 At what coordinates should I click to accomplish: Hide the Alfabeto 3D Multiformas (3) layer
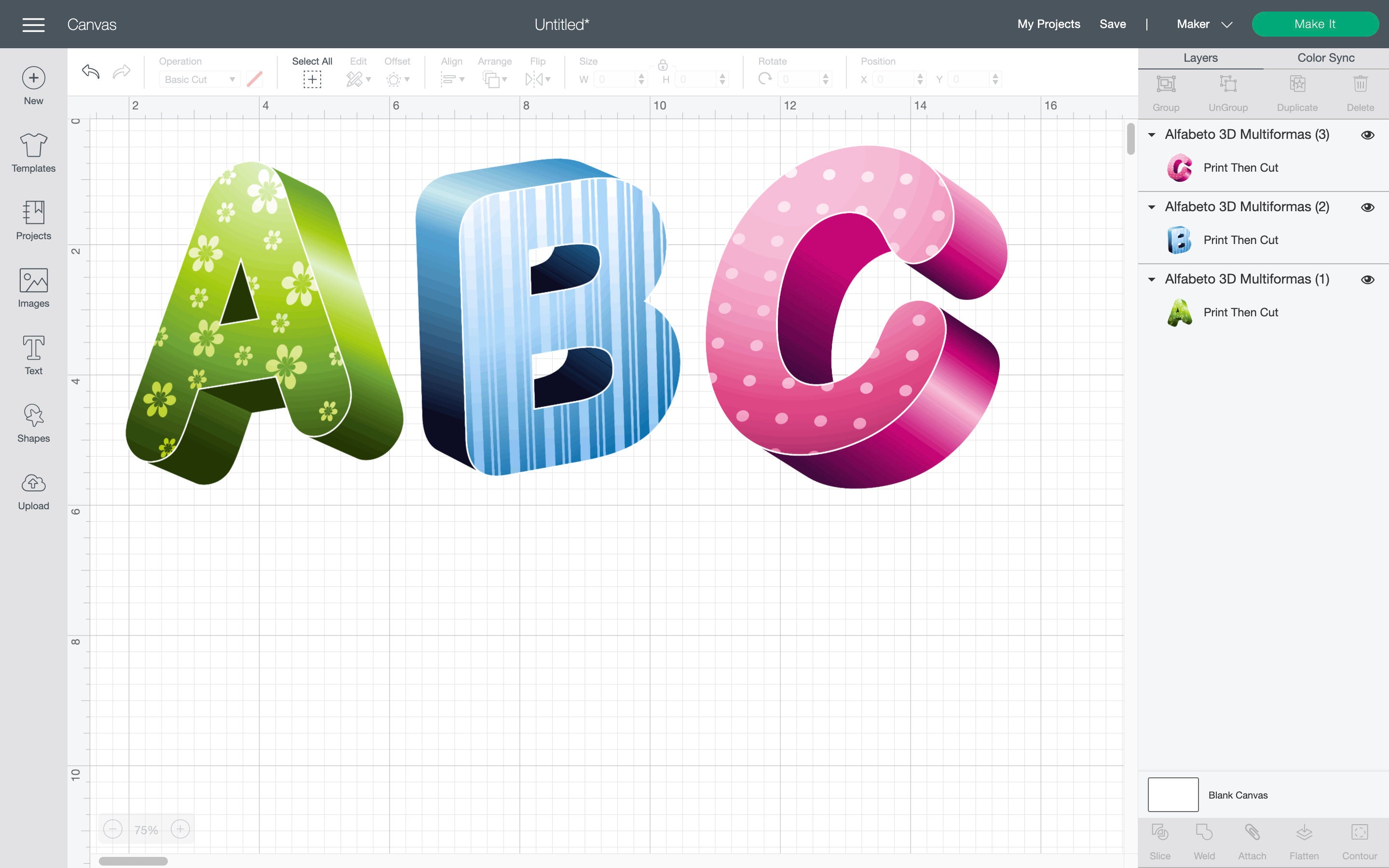1368,135
